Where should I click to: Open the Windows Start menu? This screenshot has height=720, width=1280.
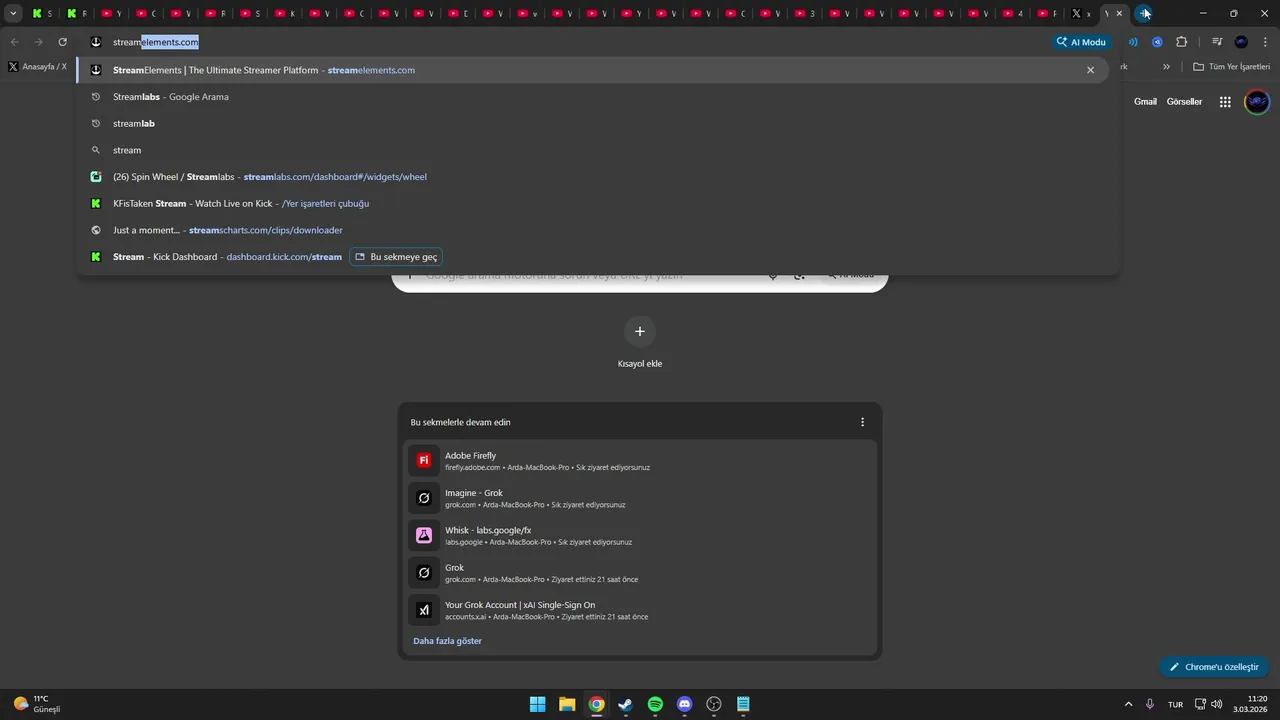(x=538, y=704)
